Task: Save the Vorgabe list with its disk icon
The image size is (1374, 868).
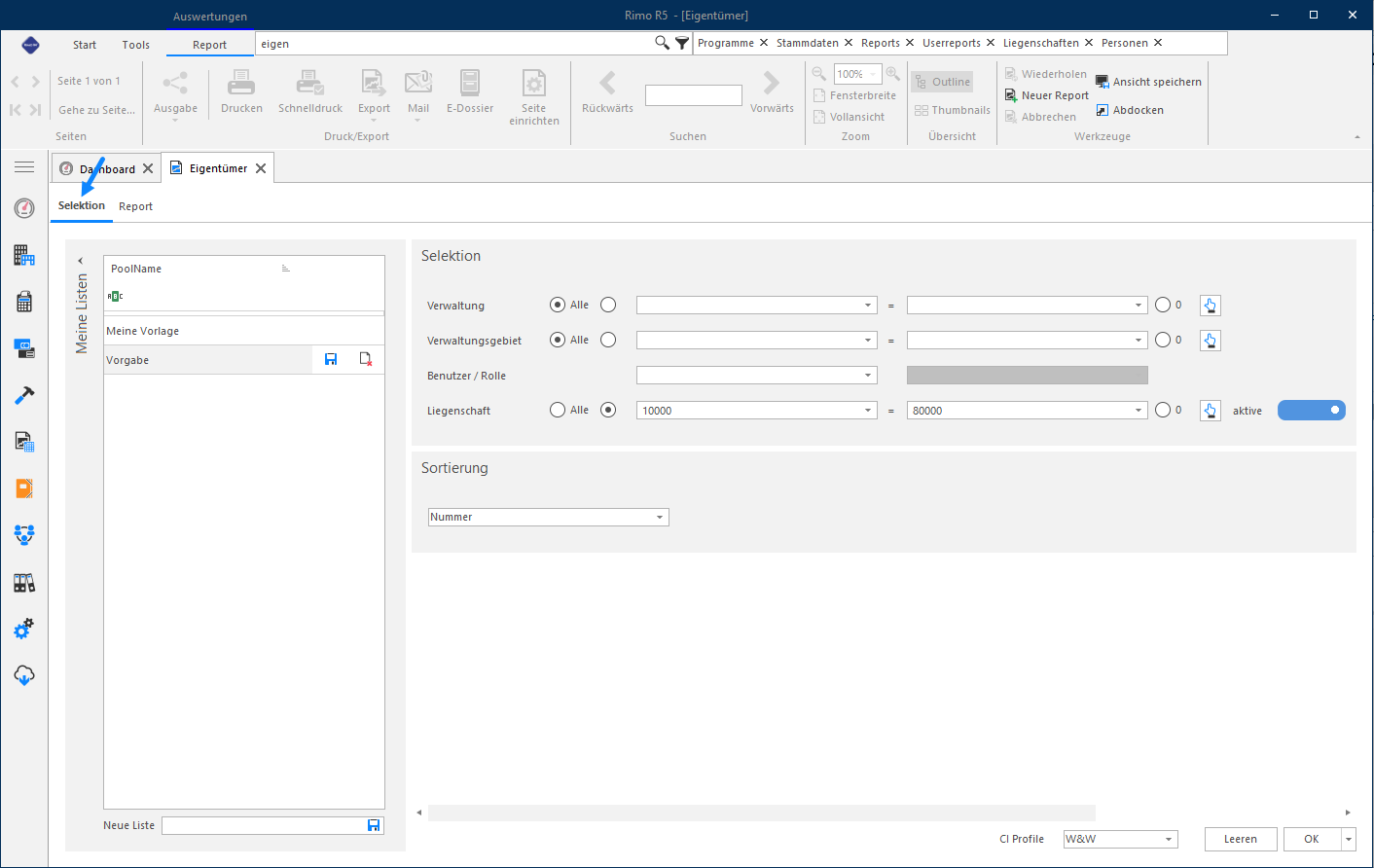Action: pos(331,359)
